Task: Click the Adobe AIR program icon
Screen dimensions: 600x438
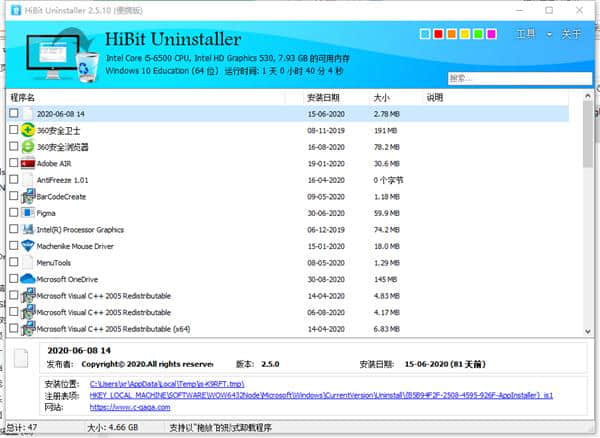Action: (x=28, y=163)
